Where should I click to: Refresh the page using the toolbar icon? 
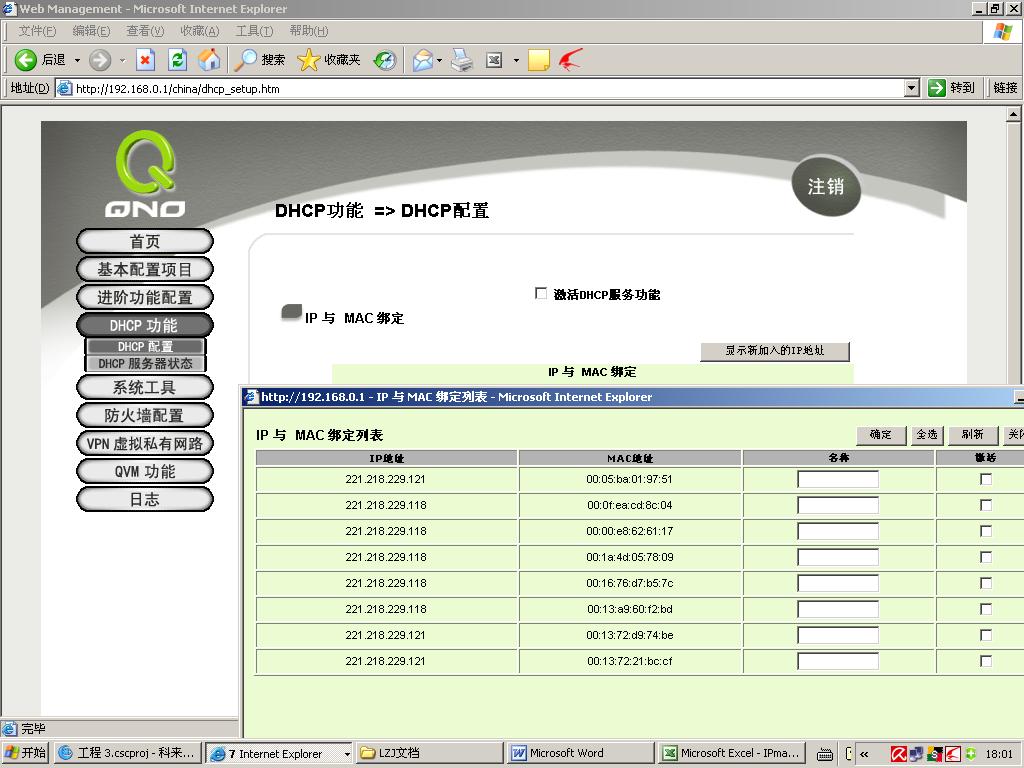tap(177, 60)
